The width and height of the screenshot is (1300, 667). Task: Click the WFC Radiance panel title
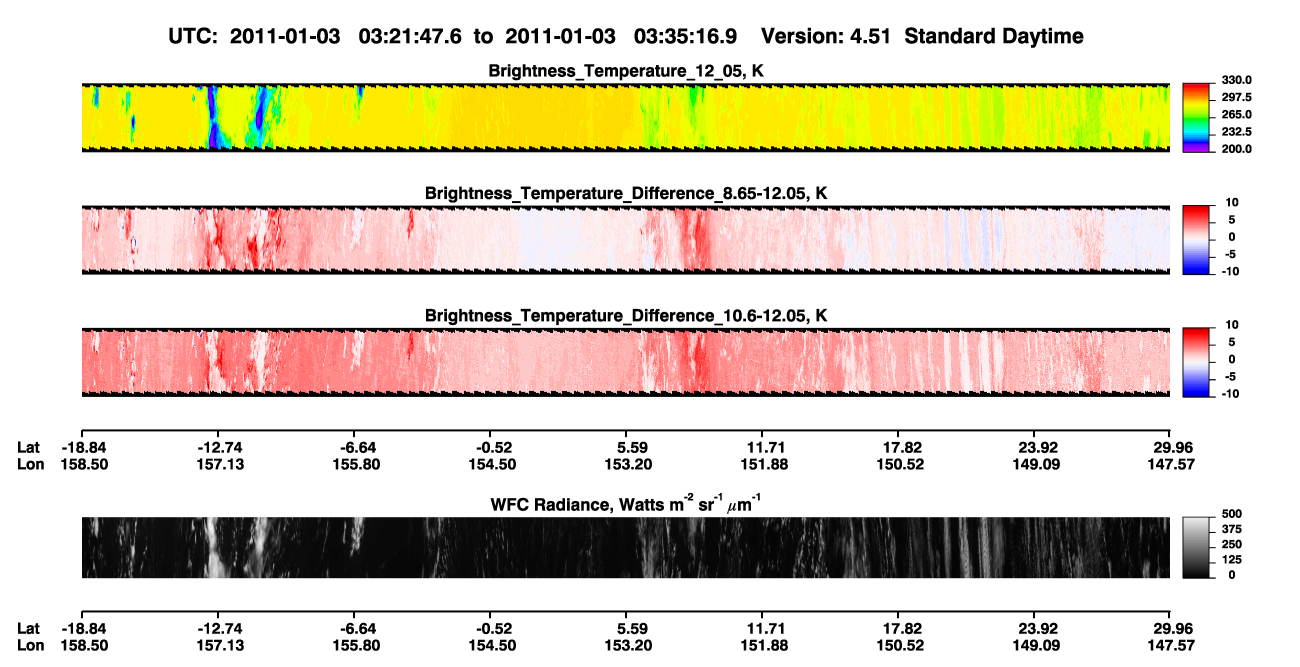pos(626,503)
